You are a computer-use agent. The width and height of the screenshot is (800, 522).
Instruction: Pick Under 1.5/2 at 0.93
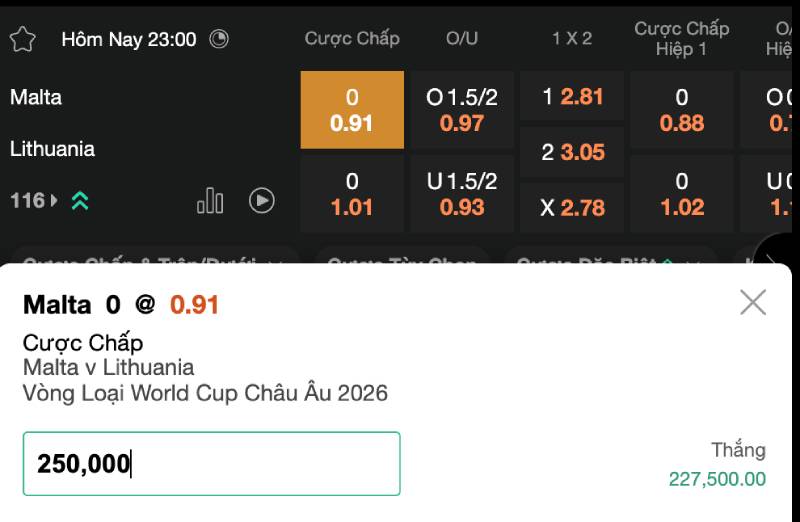pos(462,194)
